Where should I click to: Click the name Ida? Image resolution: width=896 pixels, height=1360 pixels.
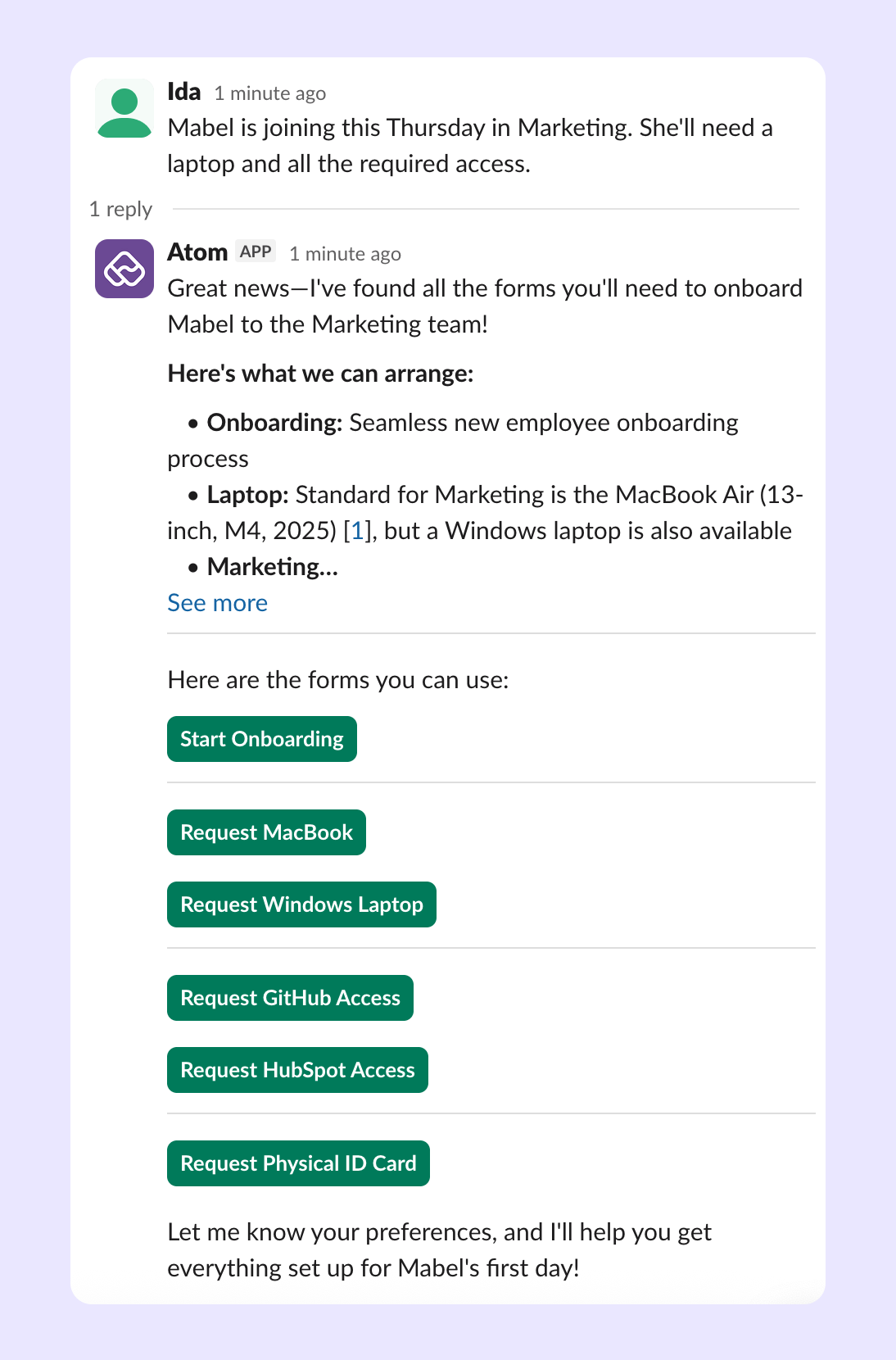(183, 92)
